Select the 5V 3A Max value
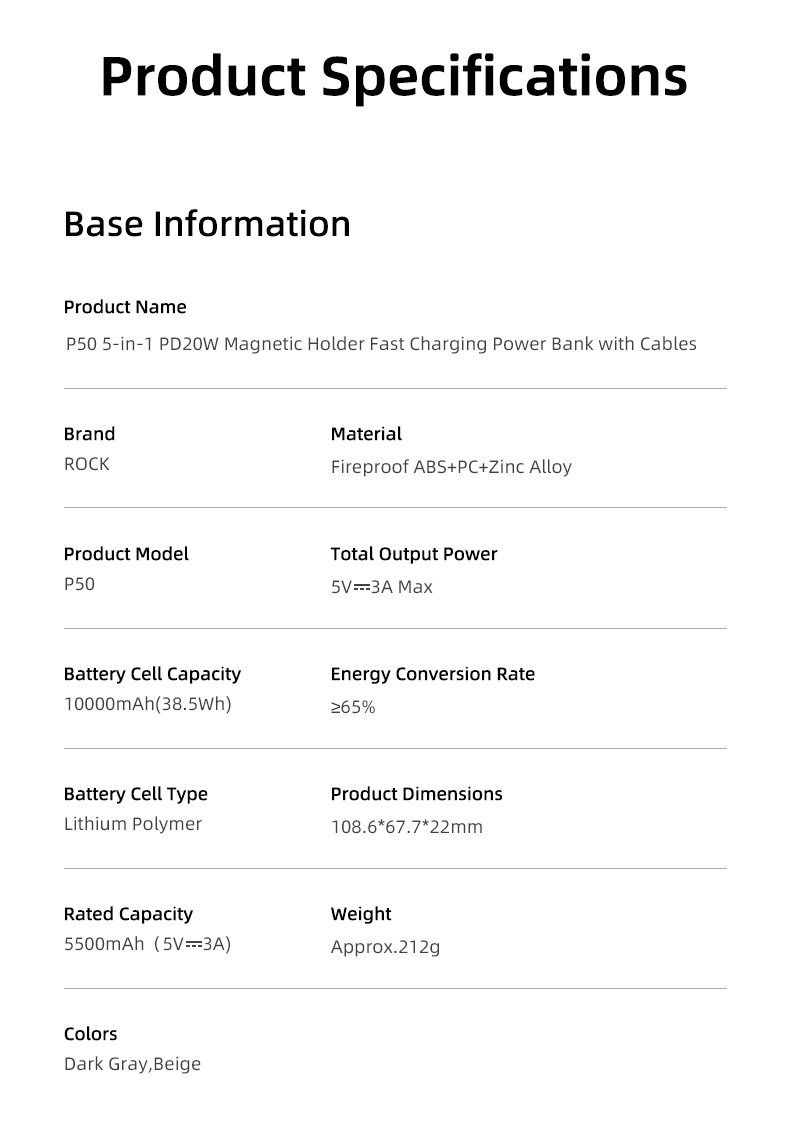The image size is (790, 1125). click(382, 587)
